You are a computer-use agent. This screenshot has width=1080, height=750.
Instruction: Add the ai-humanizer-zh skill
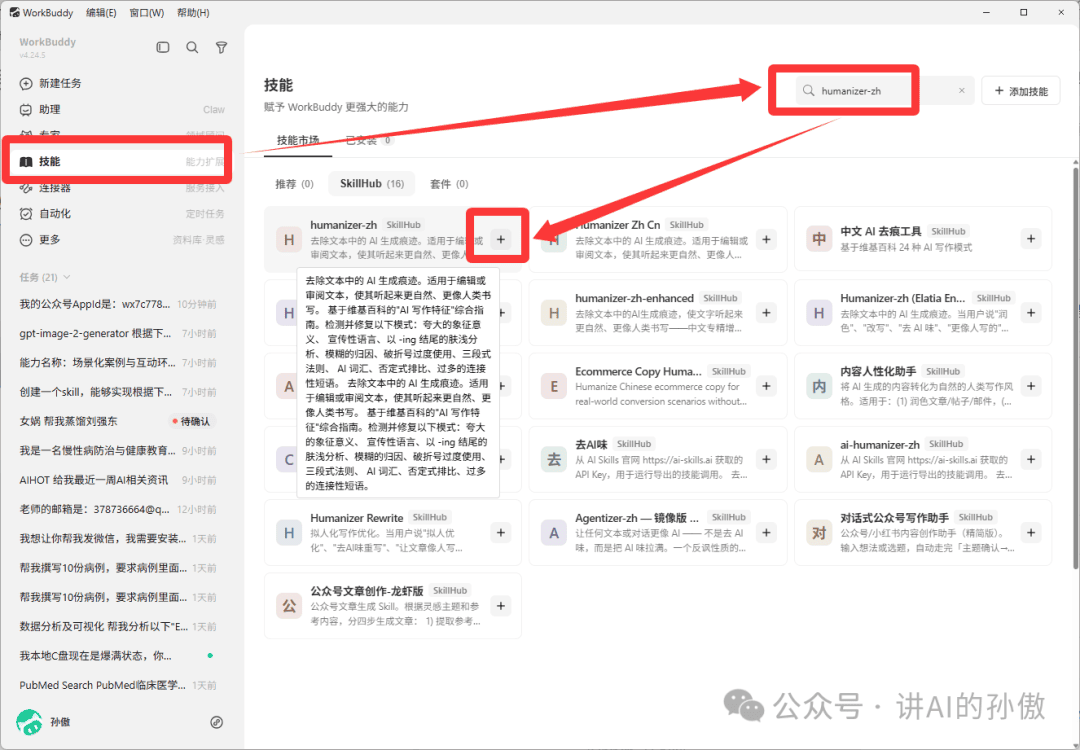pos(1030,459)
